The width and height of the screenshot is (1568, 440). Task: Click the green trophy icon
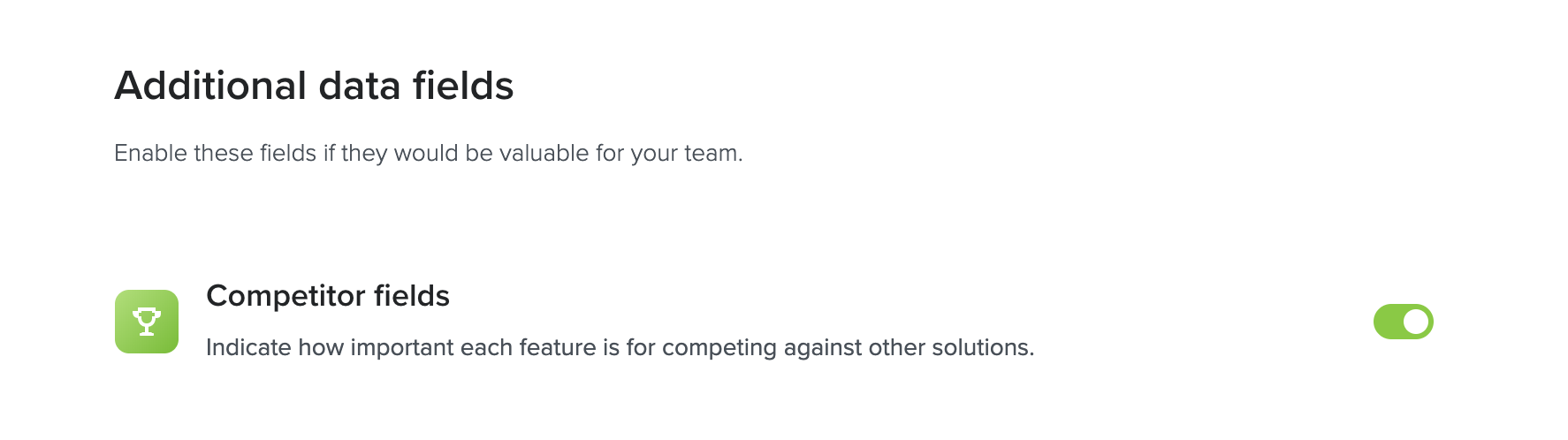click(x=147, y=322)
